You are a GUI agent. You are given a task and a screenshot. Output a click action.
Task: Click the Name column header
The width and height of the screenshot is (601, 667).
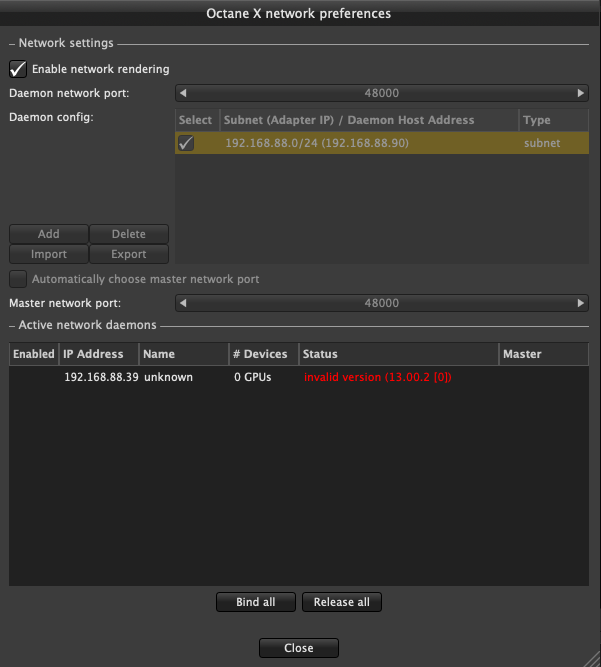click(x=184, y=354)
